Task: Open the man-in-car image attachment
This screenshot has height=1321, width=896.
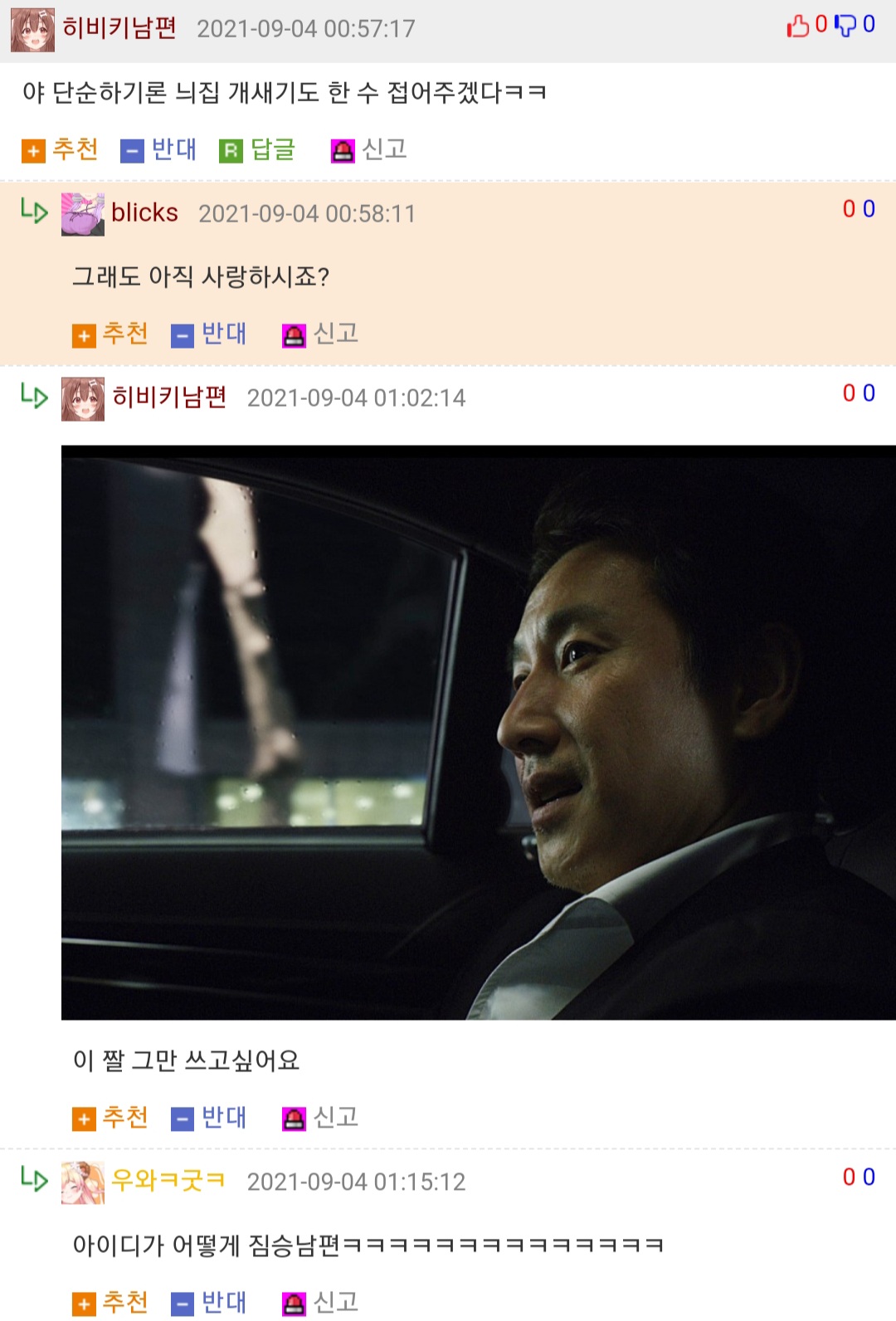Action: (x=479, y=733)
